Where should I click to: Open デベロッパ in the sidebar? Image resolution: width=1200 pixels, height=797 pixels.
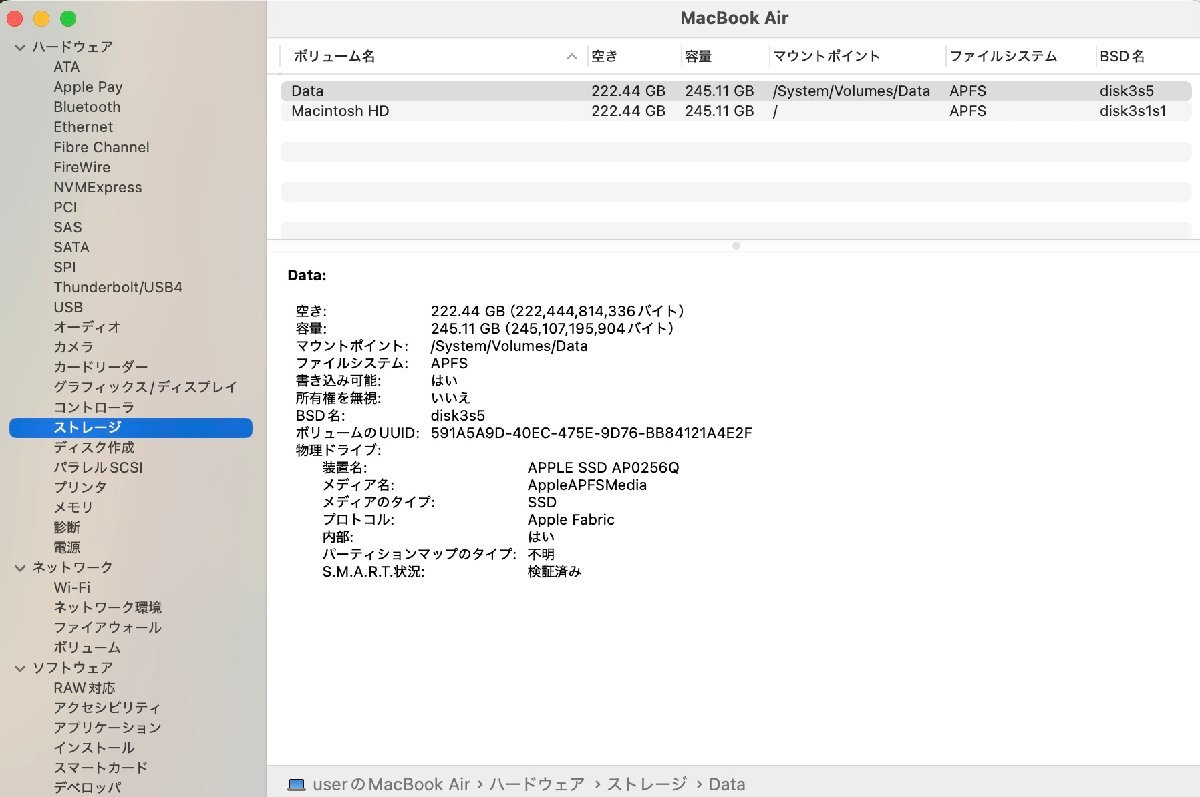[x=87, y=787]
